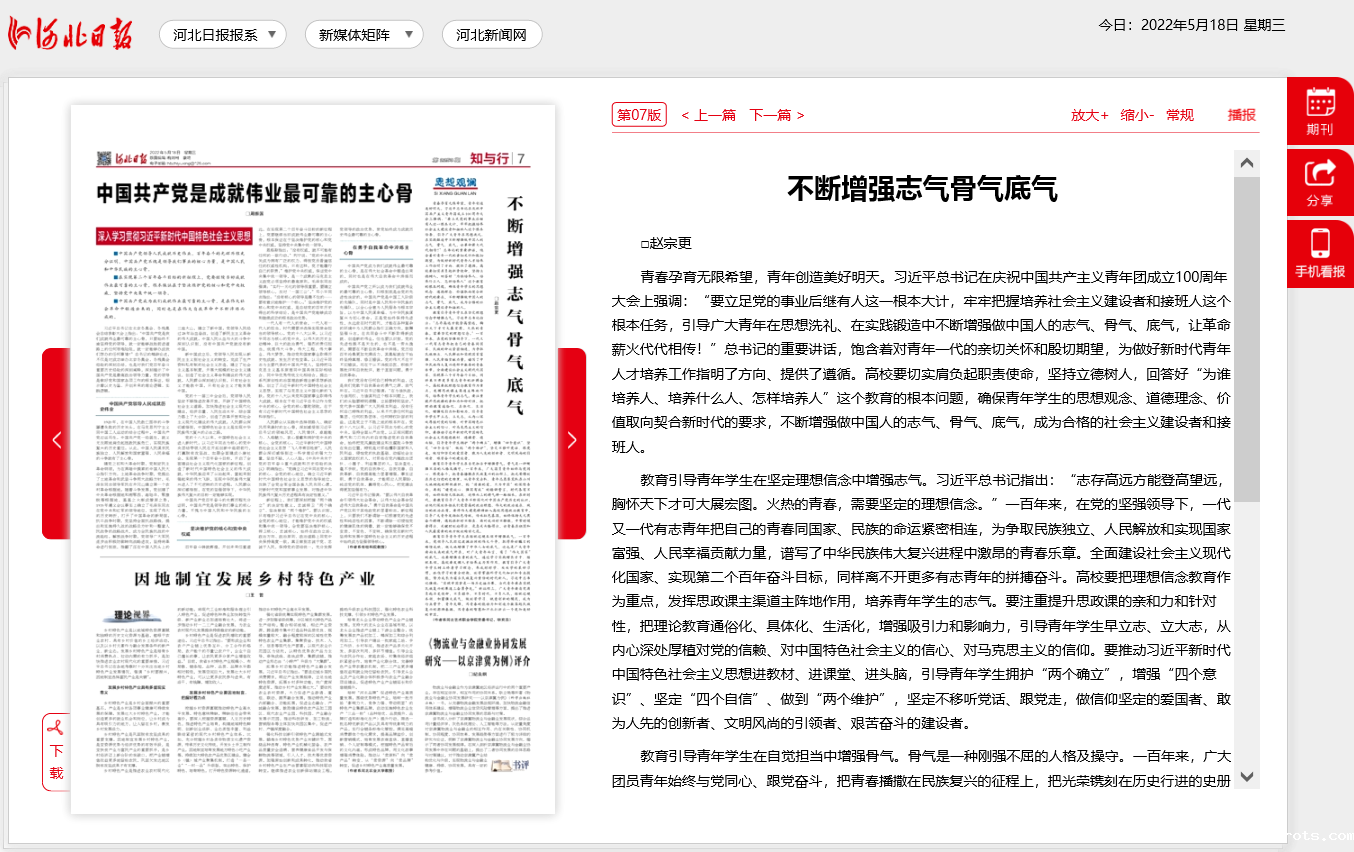The width and height of the screenshot is (1354, 852).
Task: Open the 期刊 calendar icon
Action: click(1320, 110)
